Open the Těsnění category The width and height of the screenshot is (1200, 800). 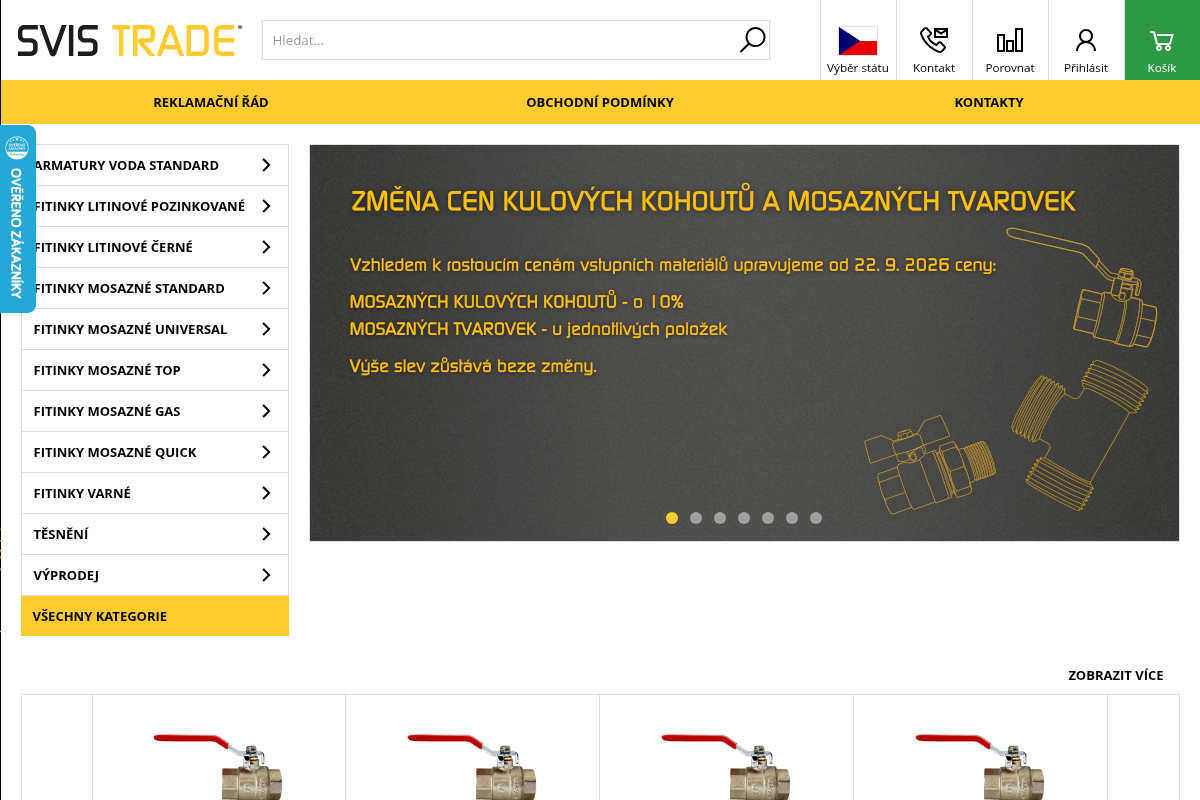(x=155, y=534)
